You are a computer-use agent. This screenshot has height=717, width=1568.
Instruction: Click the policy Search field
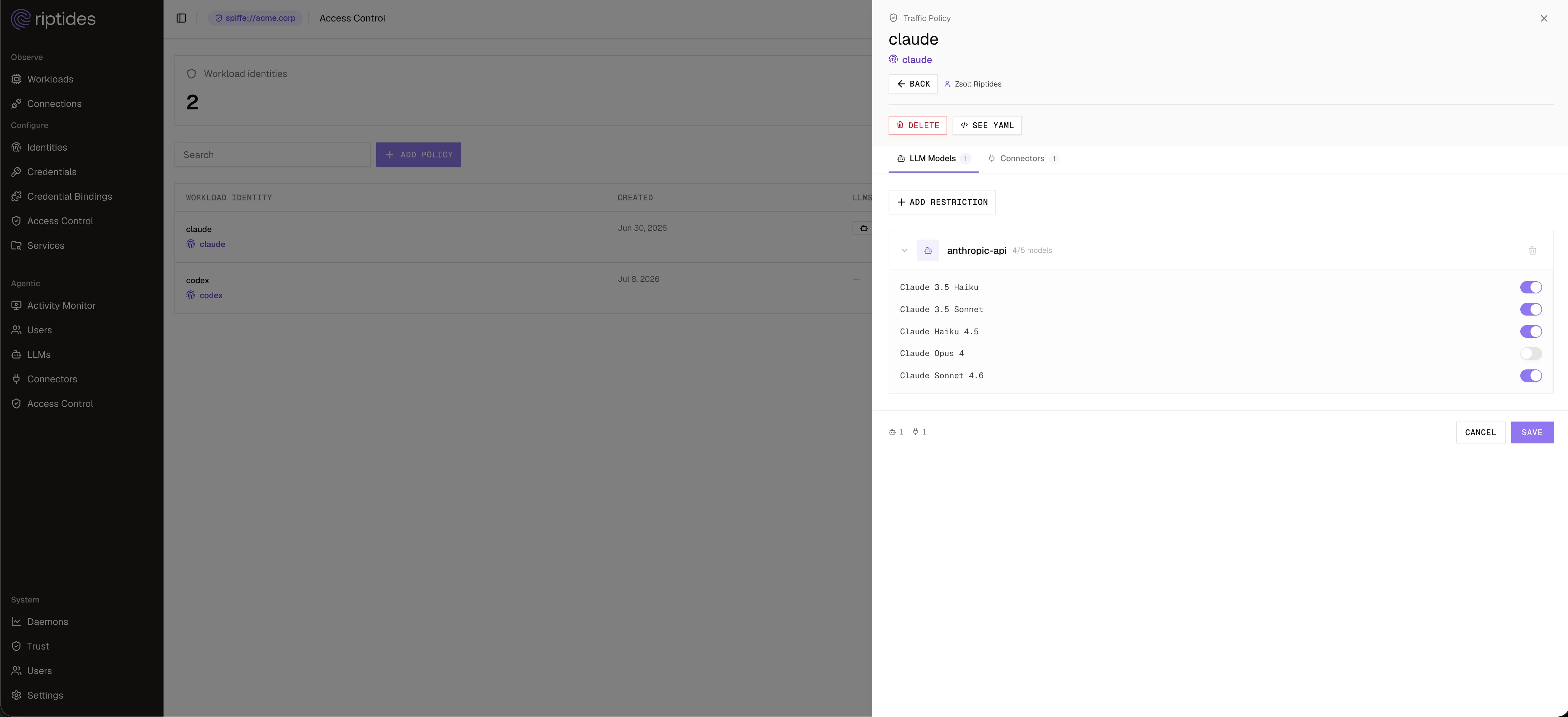pos(272,155)
